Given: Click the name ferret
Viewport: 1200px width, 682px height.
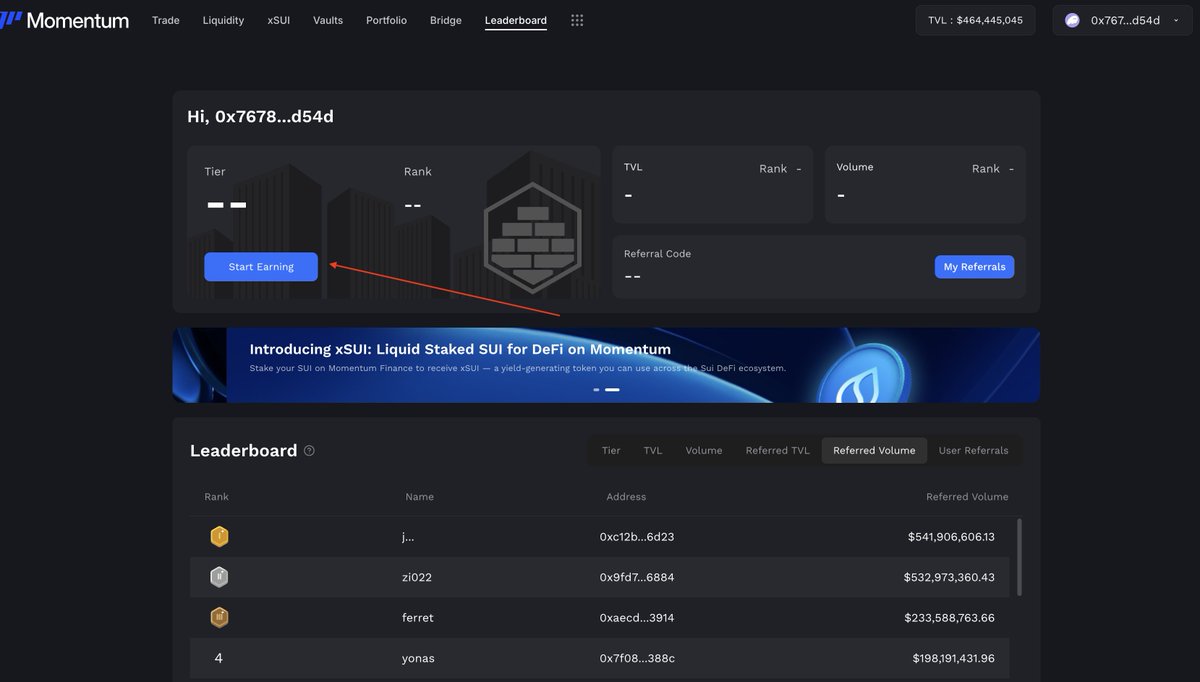Looking at the screenshot, I should [418, 618].
